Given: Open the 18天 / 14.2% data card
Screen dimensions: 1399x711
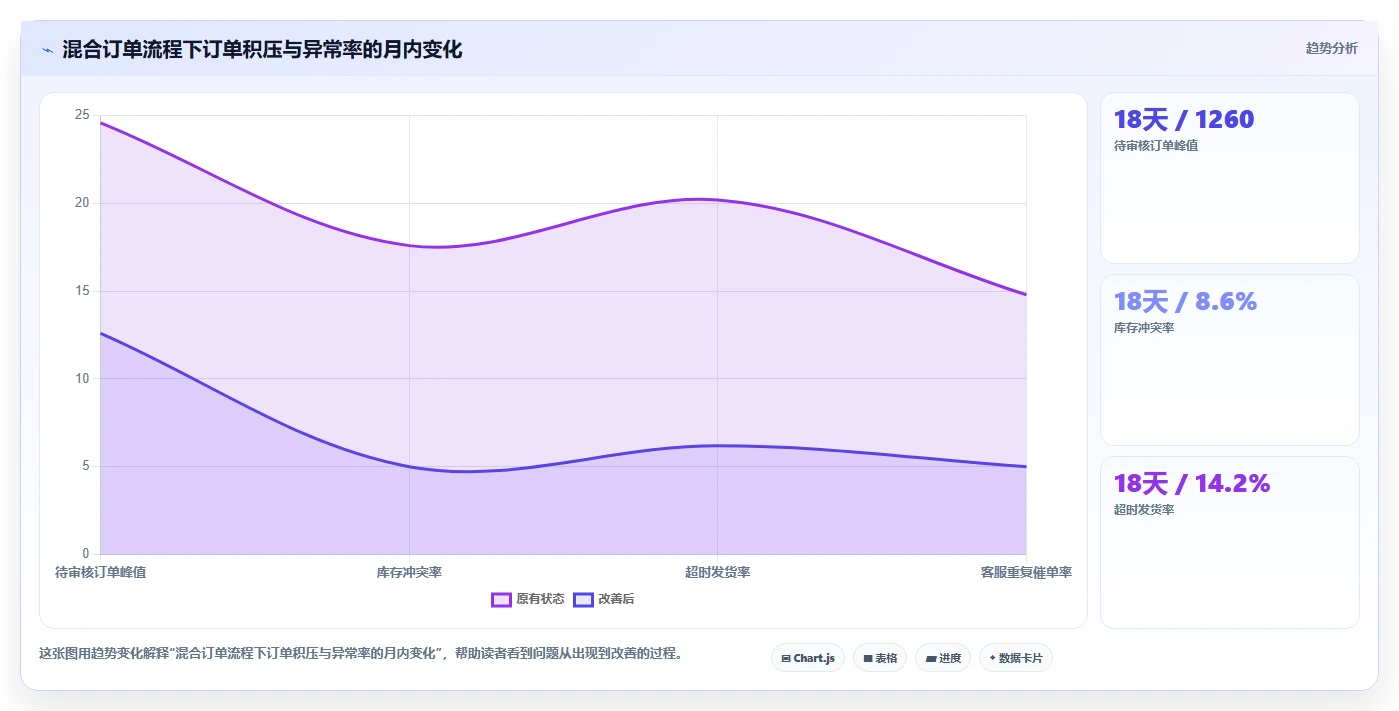Looking at the screenshot, I should tap(1230, 543).
